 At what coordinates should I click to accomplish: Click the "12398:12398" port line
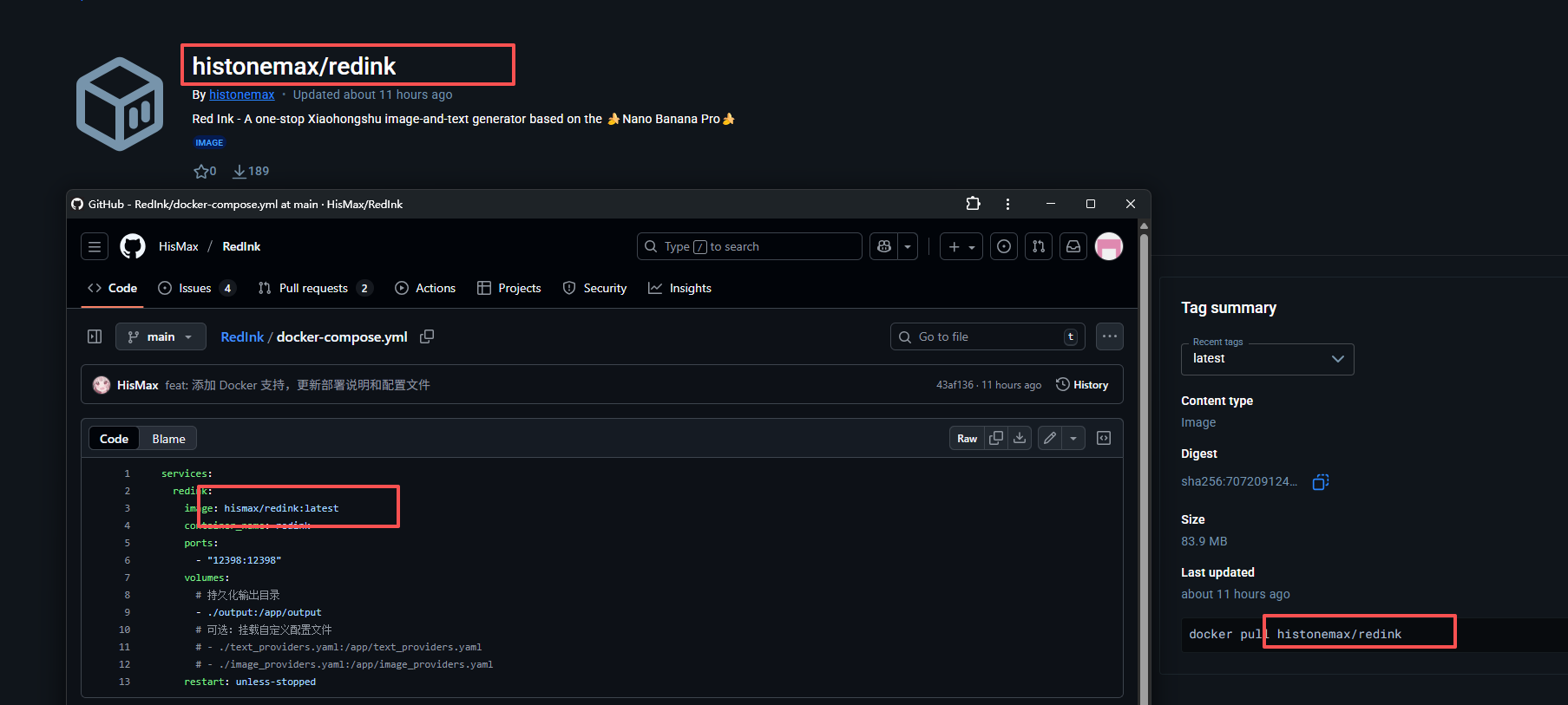[x=239, y=560]
